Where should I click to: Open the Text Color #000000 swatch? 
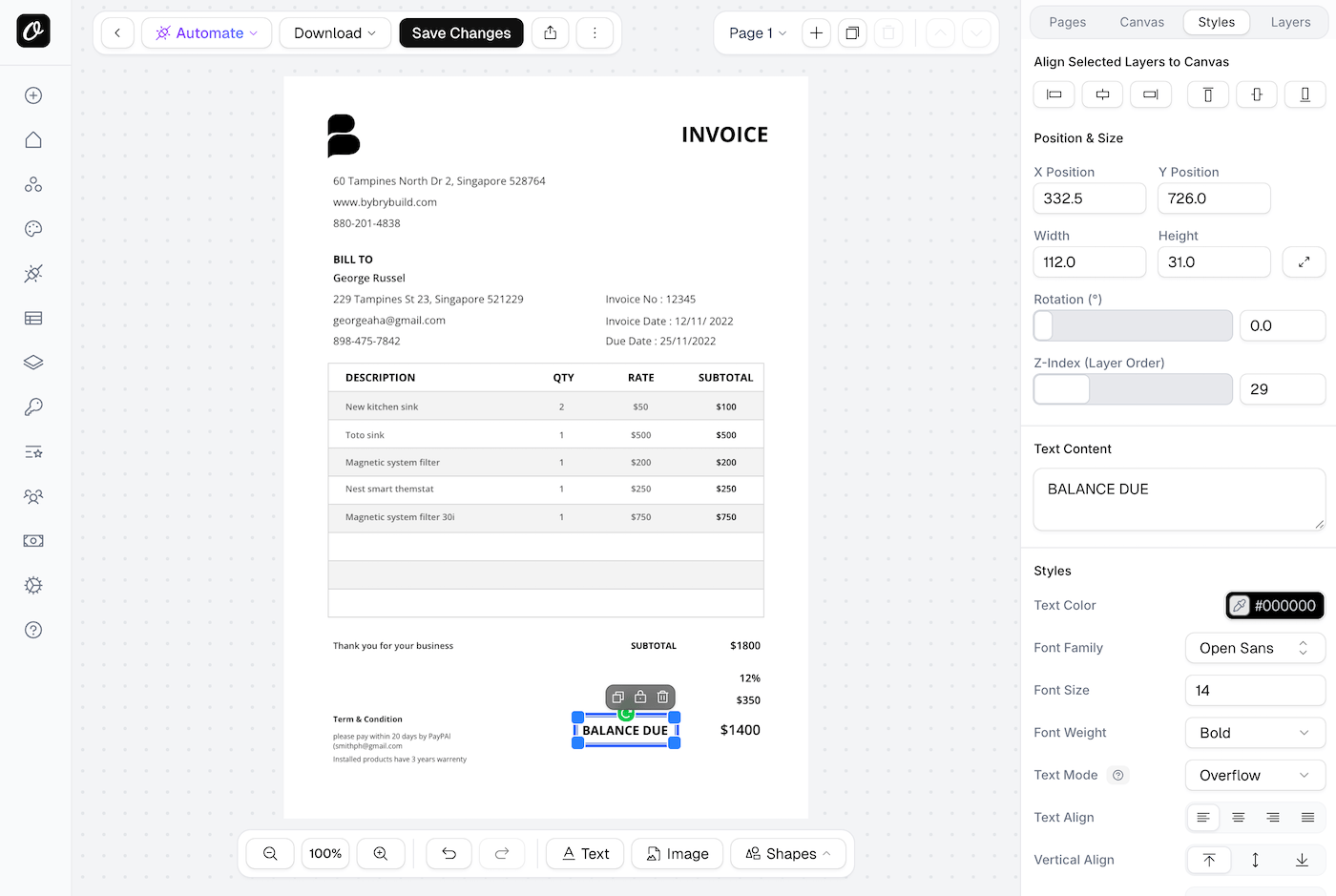(x=1275, y=605)
